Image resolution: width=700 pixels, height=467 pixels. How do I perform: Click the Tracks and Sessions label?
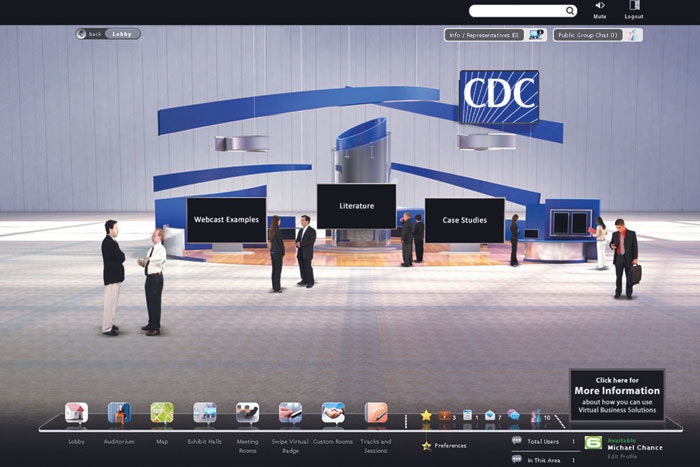tap(376, 446)
